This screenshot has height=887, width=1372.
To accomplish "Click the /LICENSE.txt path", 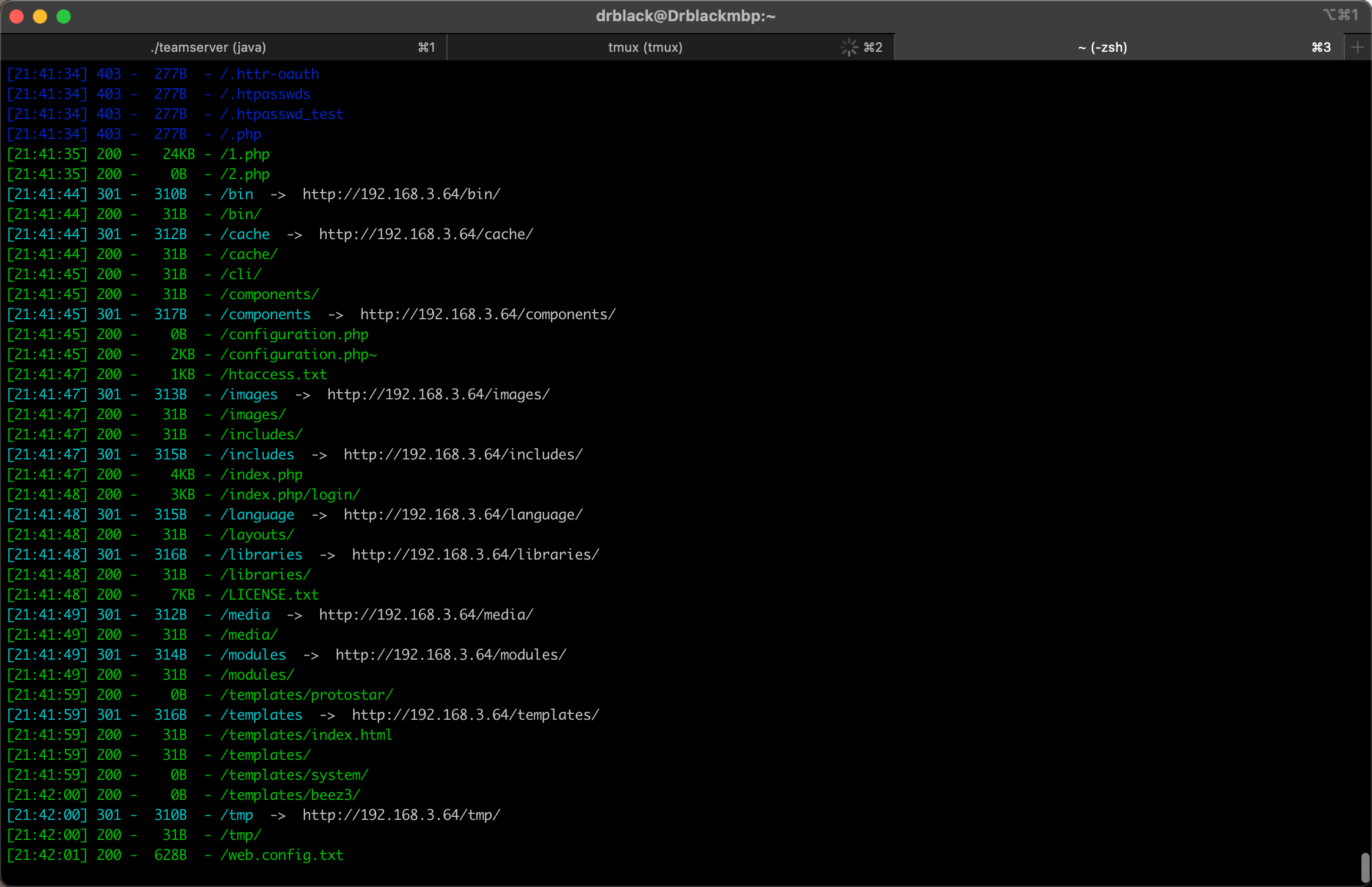I will [x=270, y=595].
